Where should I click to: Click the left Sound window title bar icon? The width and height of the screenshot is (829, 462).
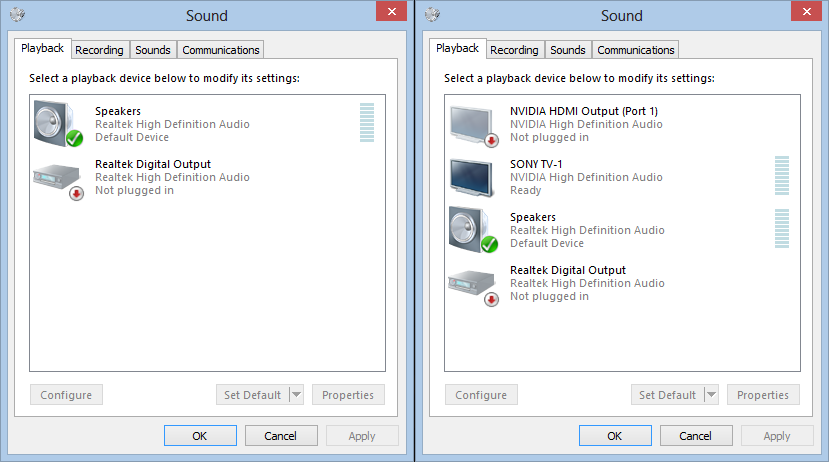[17, 15]
